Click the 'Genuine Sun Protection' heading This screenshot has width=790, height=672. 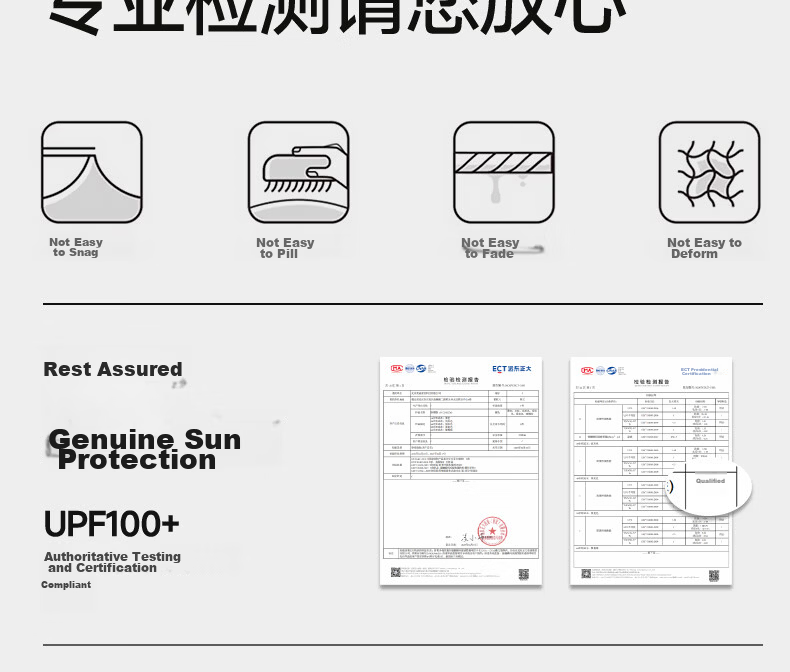(x=145, y=449)
